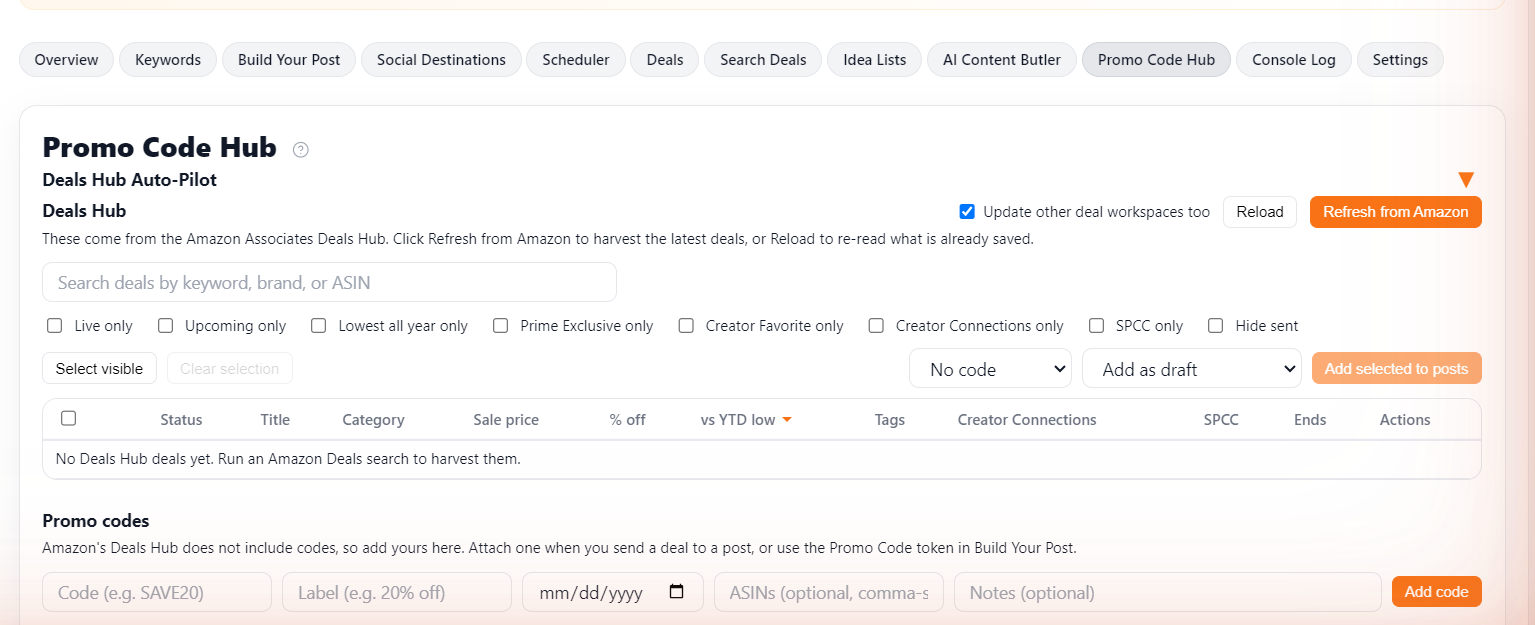Click the Clear selection button
This screenshot has width=1535, height=625.
(230, 368)
